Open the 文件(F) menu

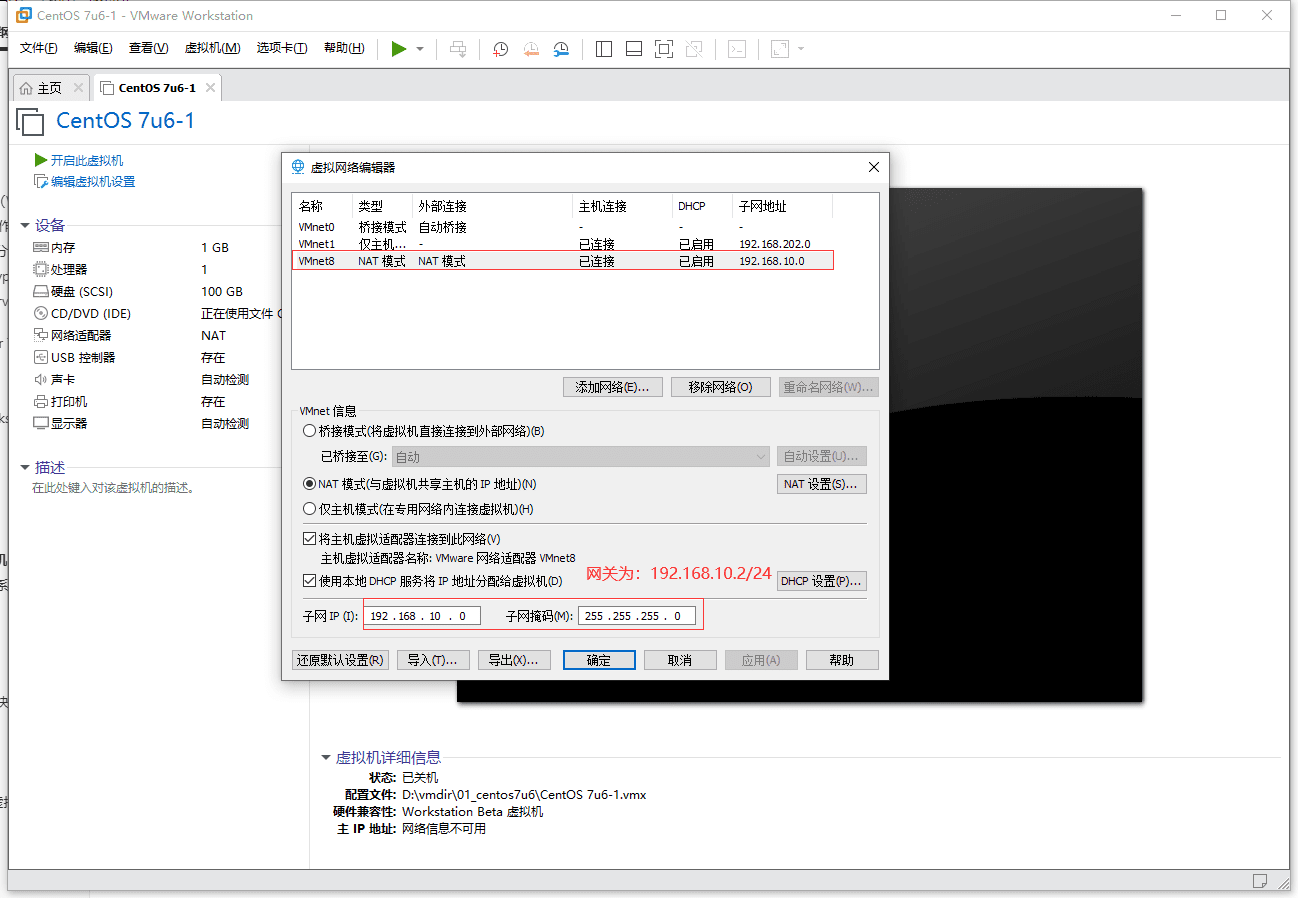point(39,48)
